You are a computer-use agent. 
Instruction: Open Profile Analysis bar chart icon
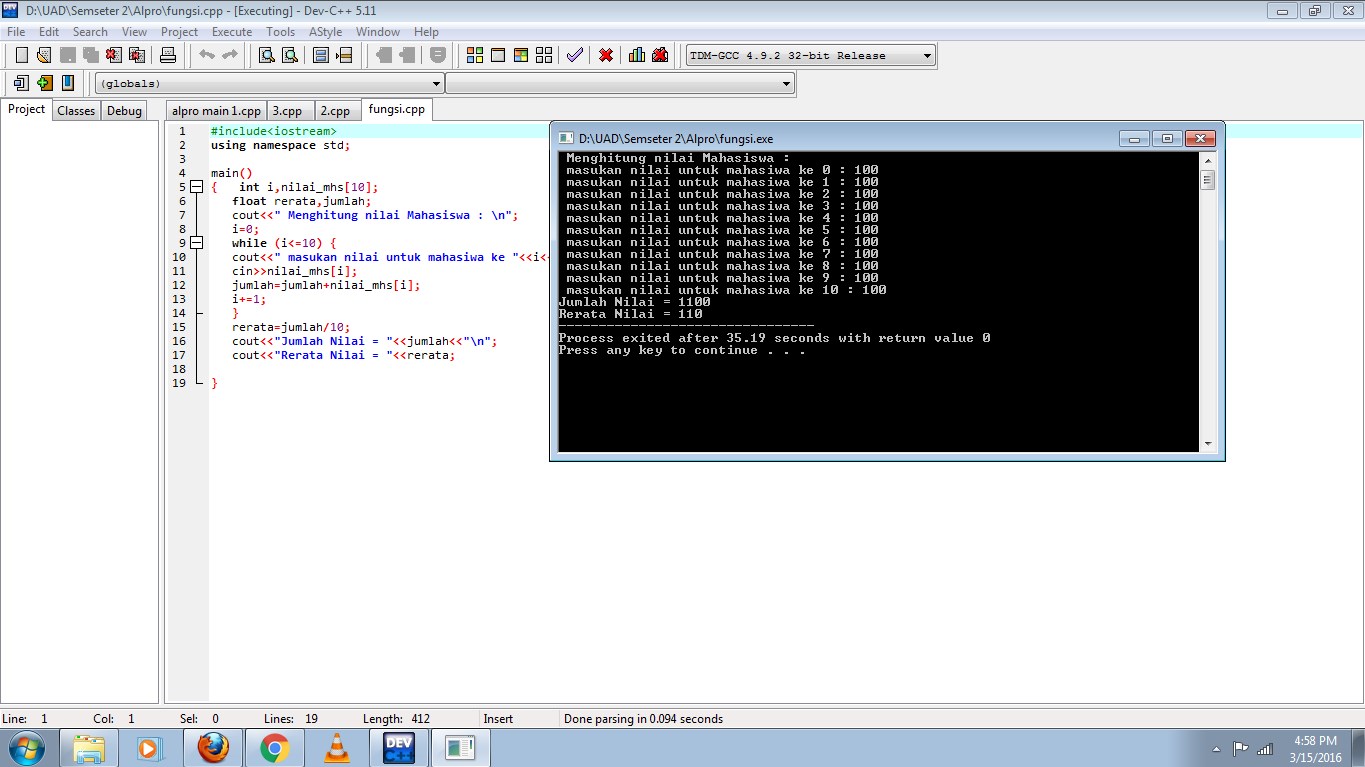(637, 55)
